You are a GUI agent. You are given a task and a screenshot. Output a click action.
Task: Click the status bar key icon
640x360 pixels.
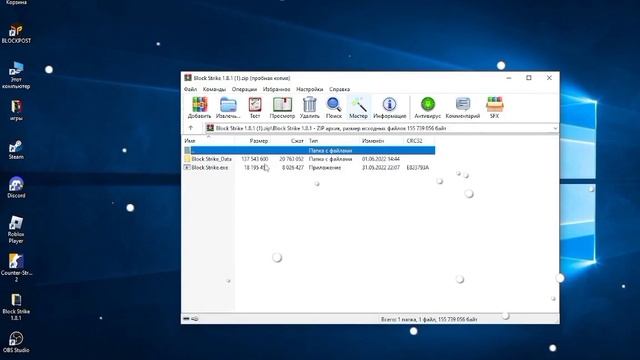(x=195, y=319)
